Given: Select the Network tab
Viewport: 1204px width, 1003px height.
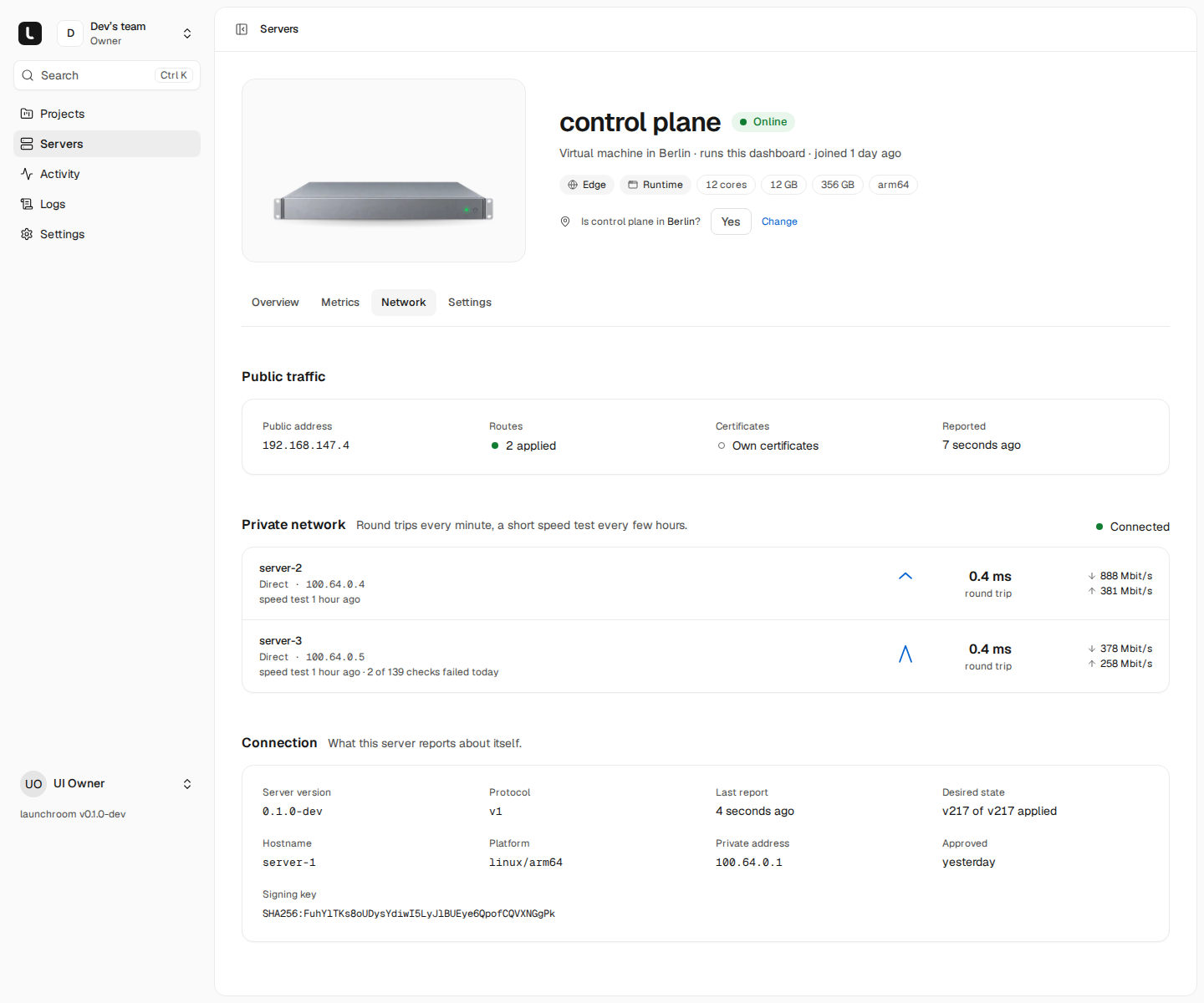Looking at the screenshot, I should click(404, 303).
